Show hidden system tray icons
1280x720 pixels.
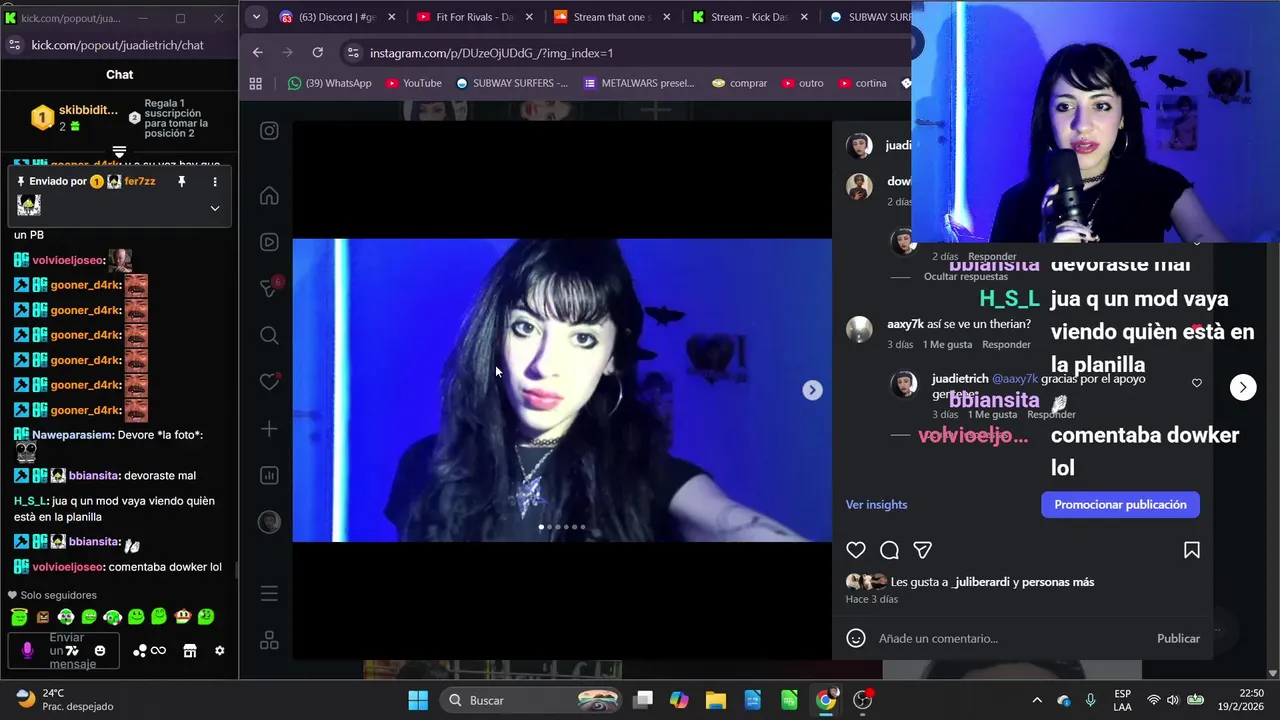tap(1037, 700)
